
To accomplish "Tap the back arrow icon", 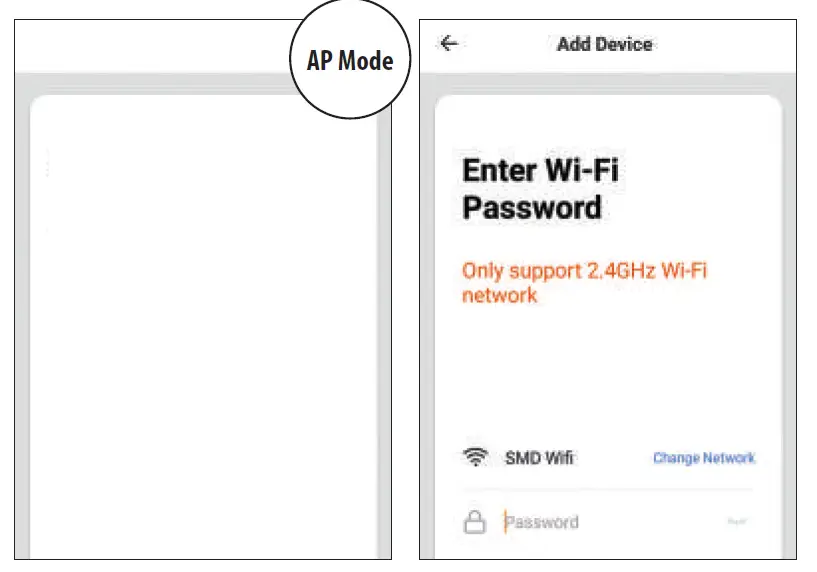I will pyautogui.click(x=449, y=44).
